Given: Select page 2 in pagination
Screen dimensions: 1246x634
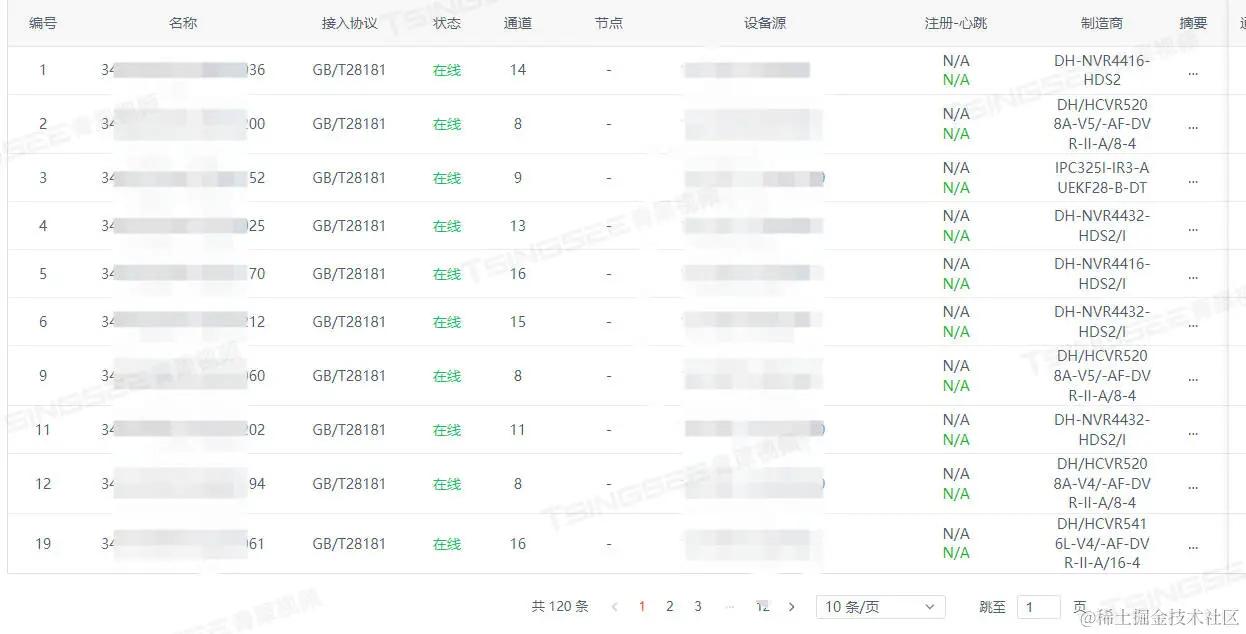Looking at the screenshot, I should pyautogui.click(x=670, y=607).
